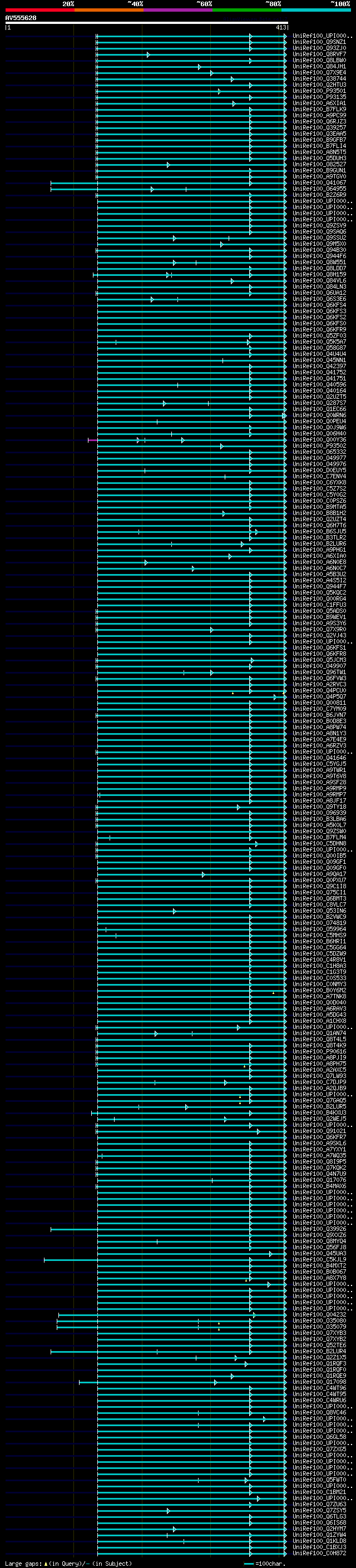Click the orange ~40% identity legend segment

point(109,10)
